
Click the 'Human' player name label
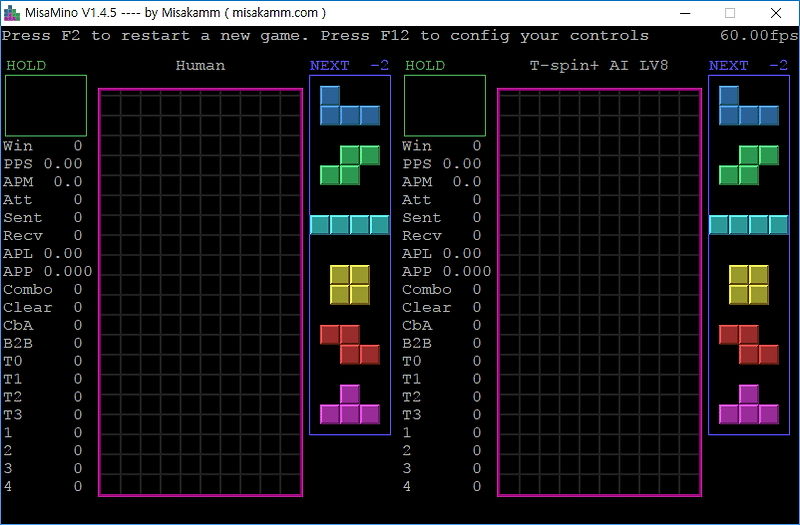[200, 66]
